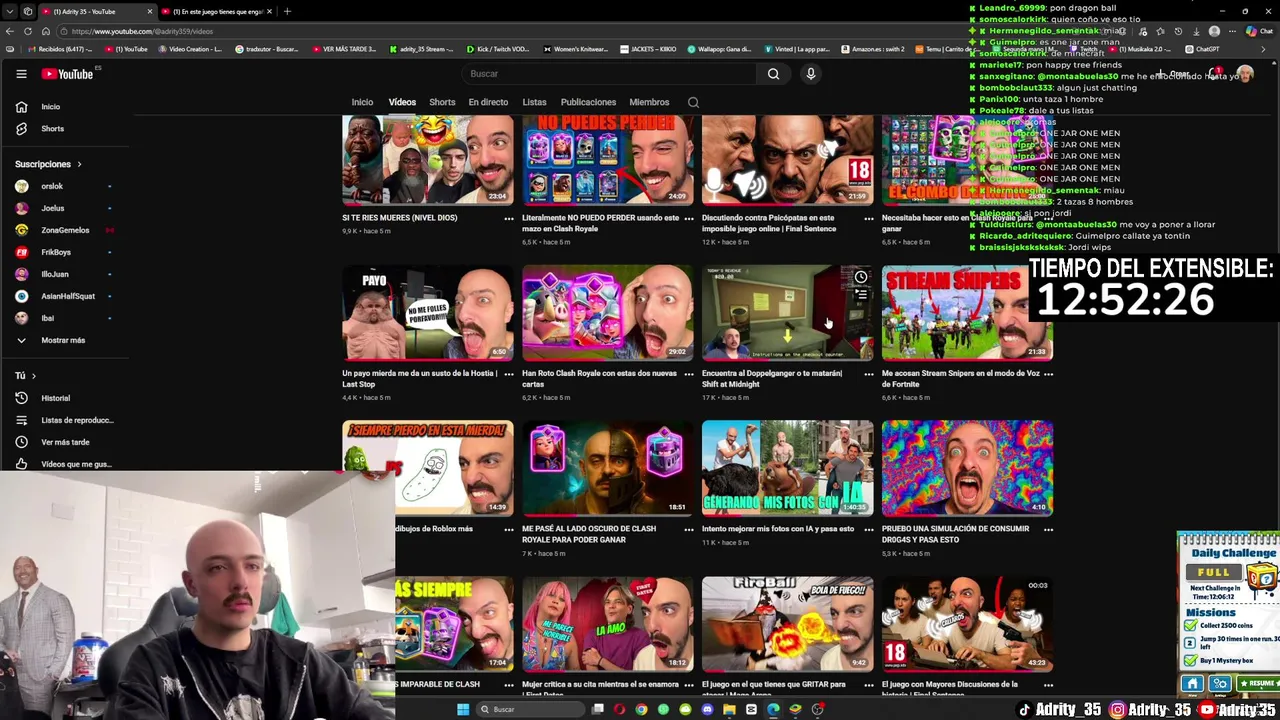Image resolution: width=1280 pixels, height=720 pixels.
Task: Toggle Buy 1 Mystery box mission checkbox
Action: click(x=1190, y=660)
